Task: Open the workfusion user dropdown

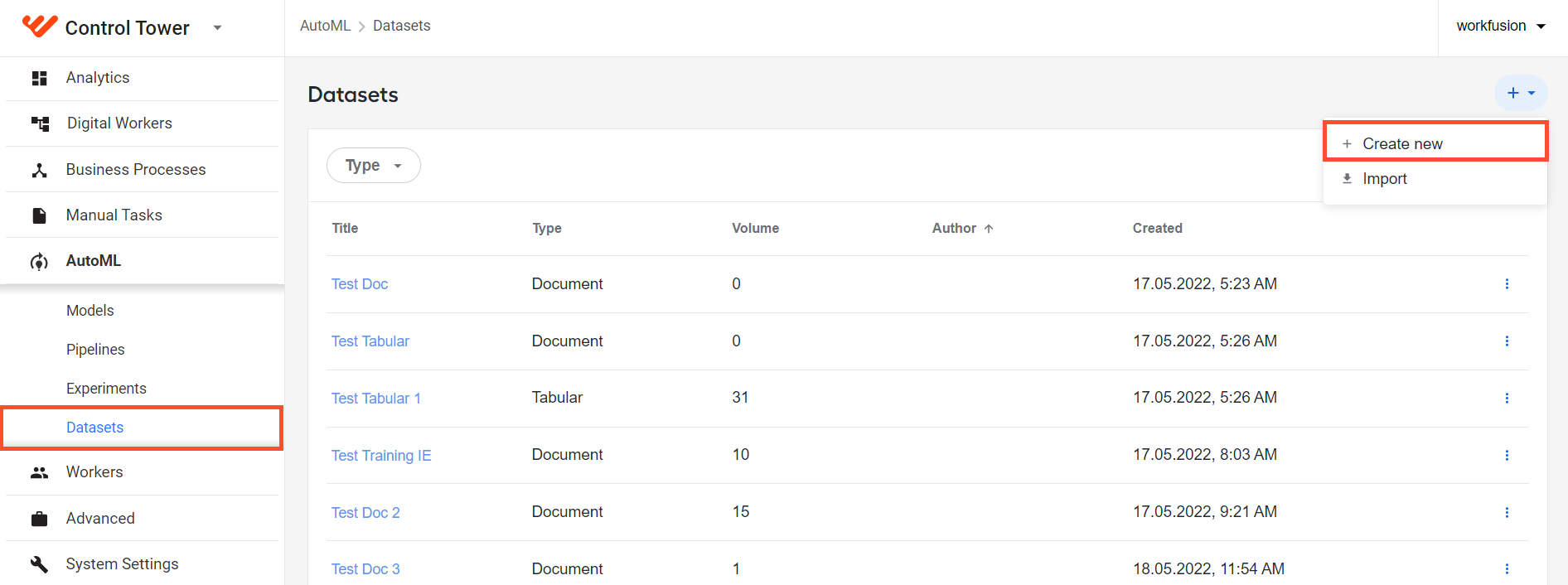Action: pyautogui.click(x=1501, y=26)
